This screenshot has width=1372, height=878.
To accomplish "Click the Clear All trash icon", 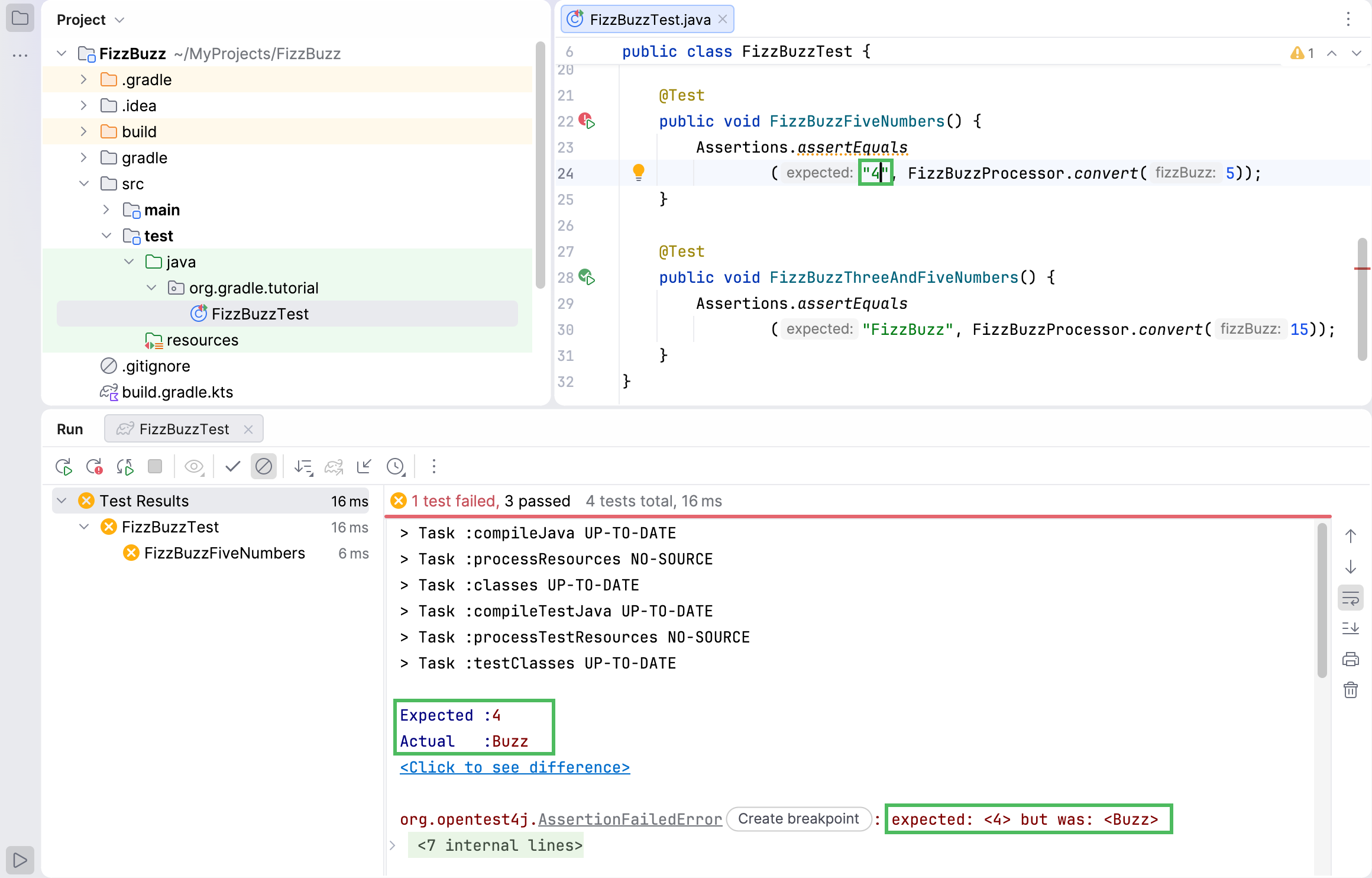I will click(1351, 690).
